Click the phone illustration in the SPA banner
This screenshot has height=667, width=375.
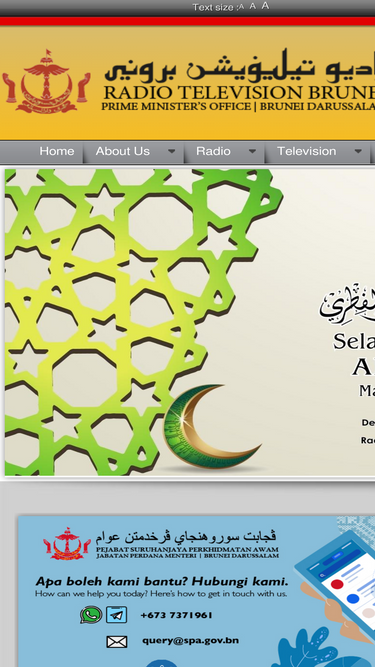tap(335, 587)
